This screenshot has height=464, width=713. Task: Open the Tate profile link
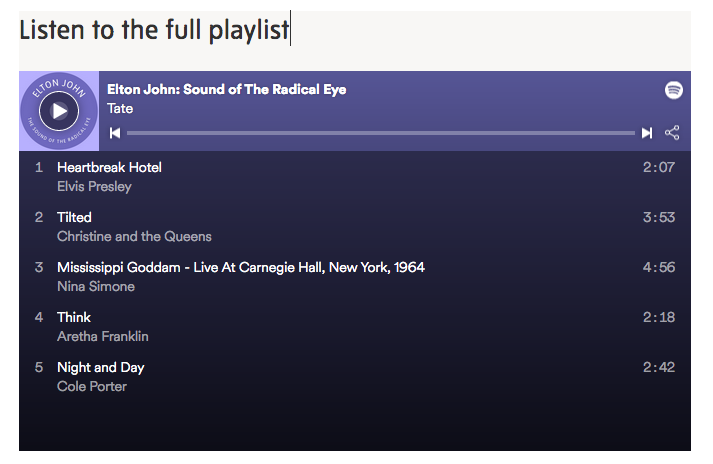(120, 109)
